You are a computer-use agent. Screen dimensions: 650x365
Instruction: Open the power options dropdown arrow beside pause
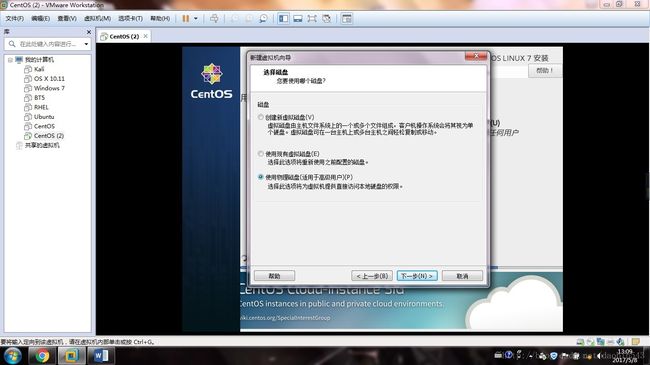[196, 19]
